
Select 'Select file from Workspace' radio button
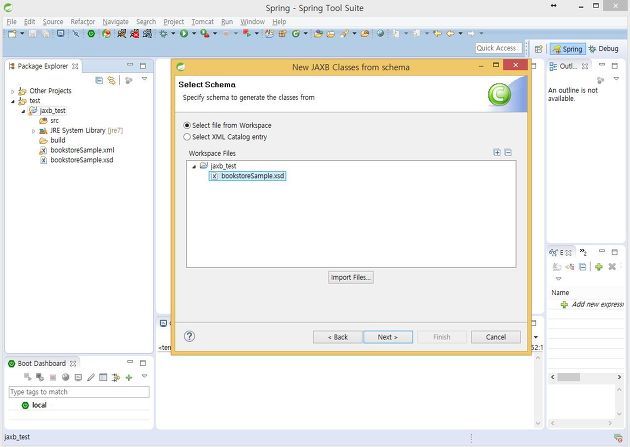click(x=187, y=125)
